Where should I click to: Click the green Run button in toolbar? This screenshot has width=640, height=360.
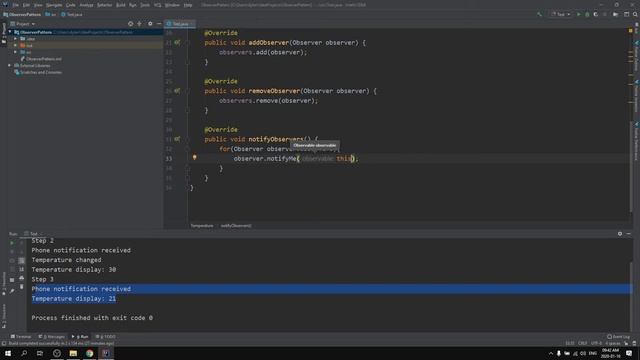[x=578, y=14]
